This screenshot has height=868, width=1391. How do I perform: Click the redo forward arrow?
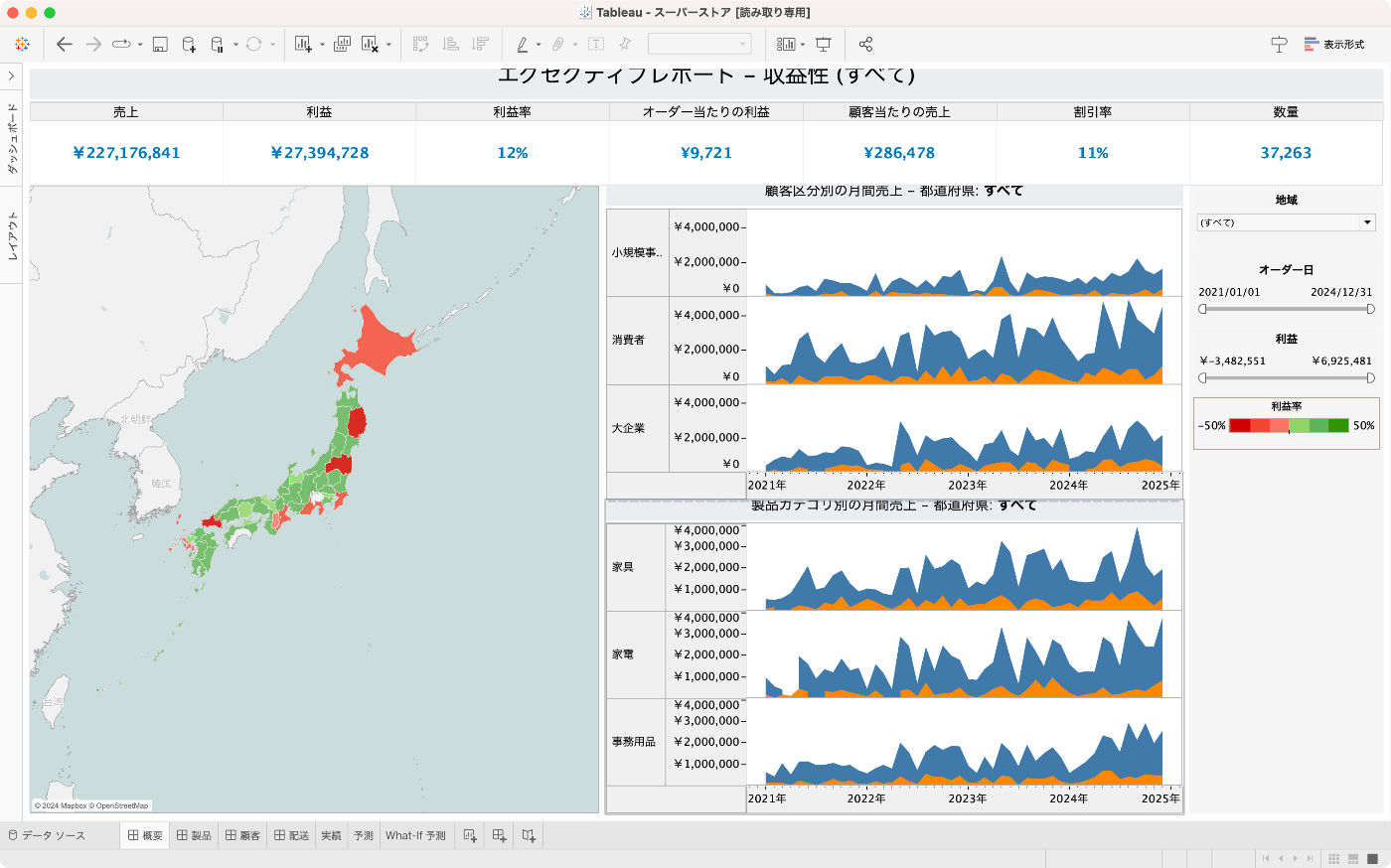click(x=93, y=44)
